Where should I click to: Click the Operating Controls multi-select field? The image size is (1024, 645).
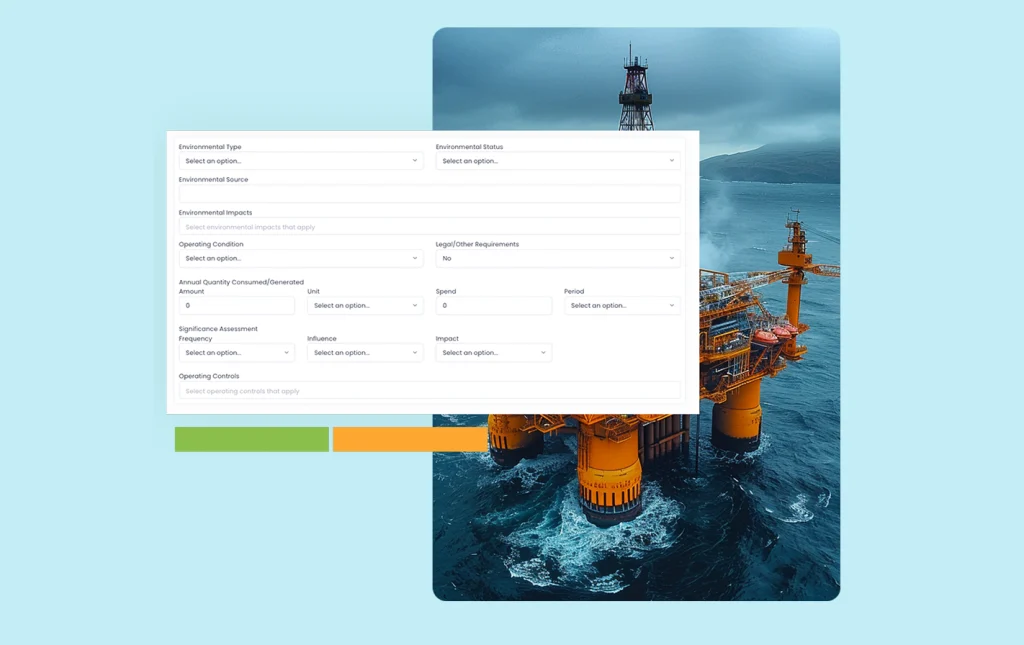click(429, 390)
